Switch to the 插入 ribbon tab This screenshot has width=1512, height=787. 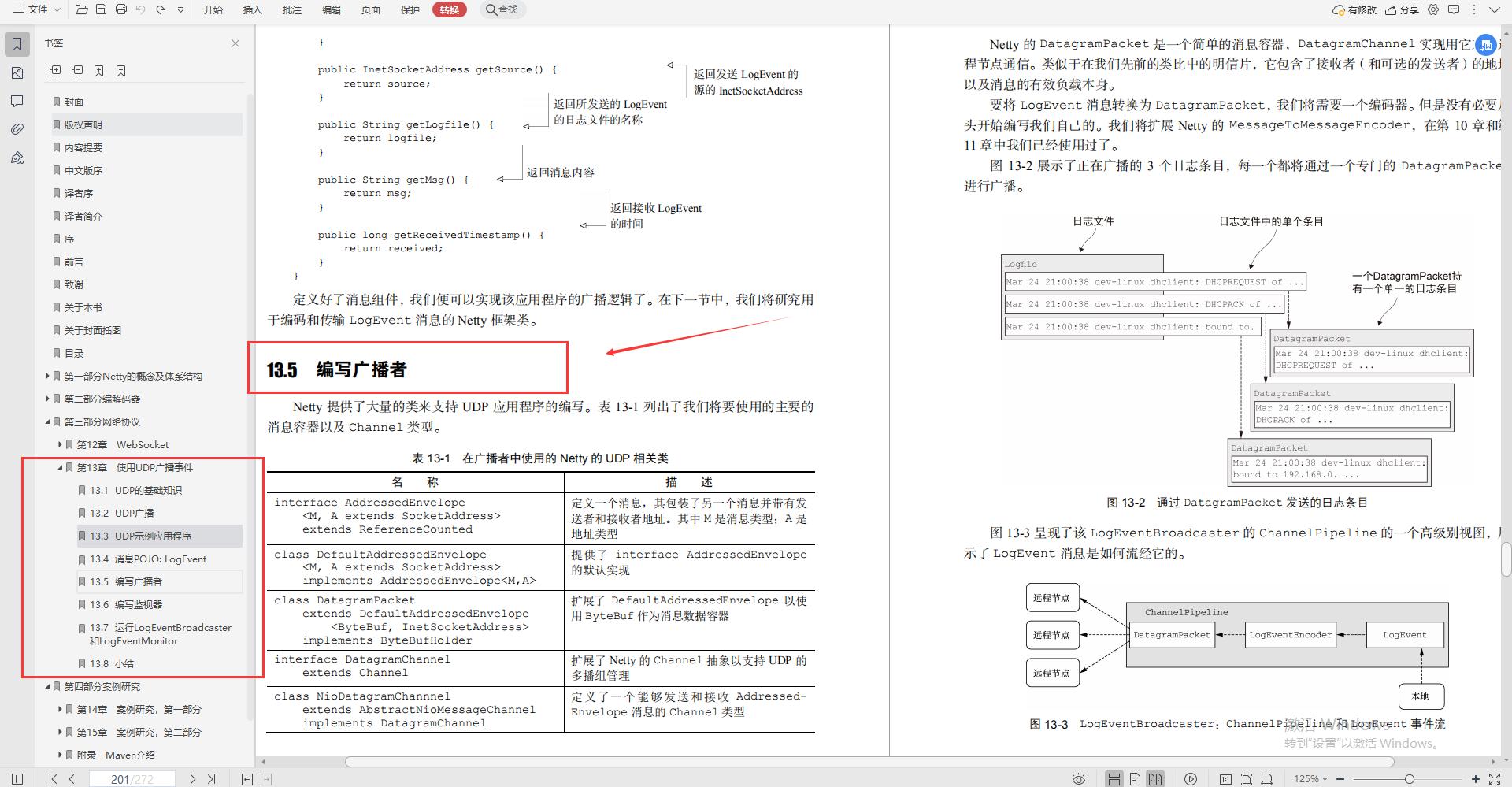252,9
